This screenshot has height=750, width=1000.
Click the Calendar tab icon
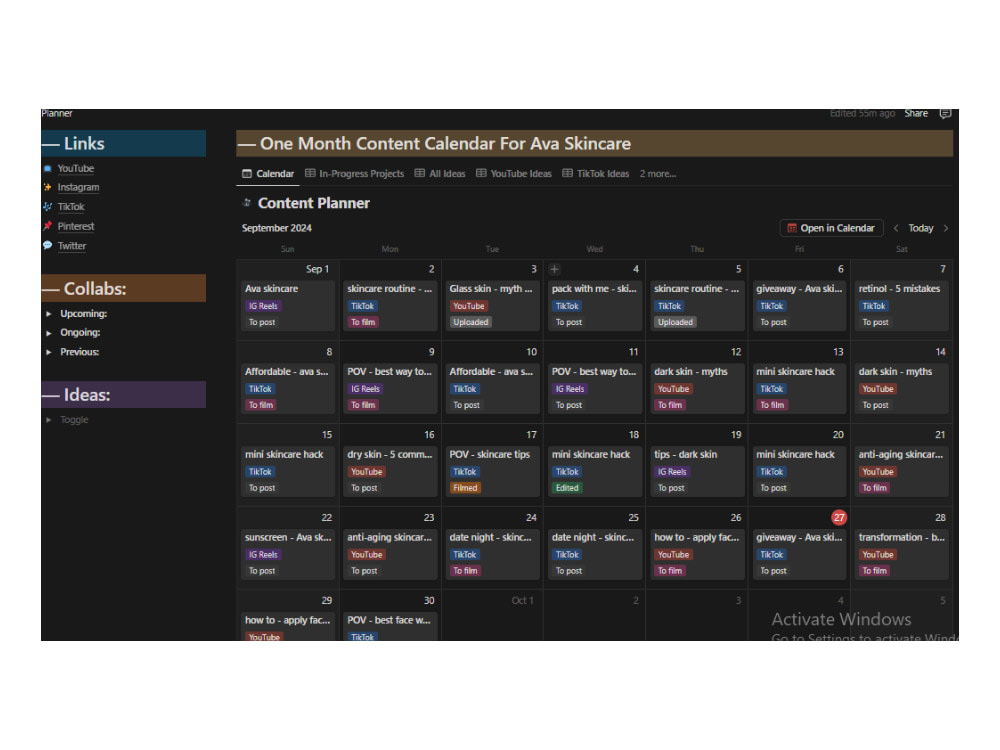(x=247, y=173)
